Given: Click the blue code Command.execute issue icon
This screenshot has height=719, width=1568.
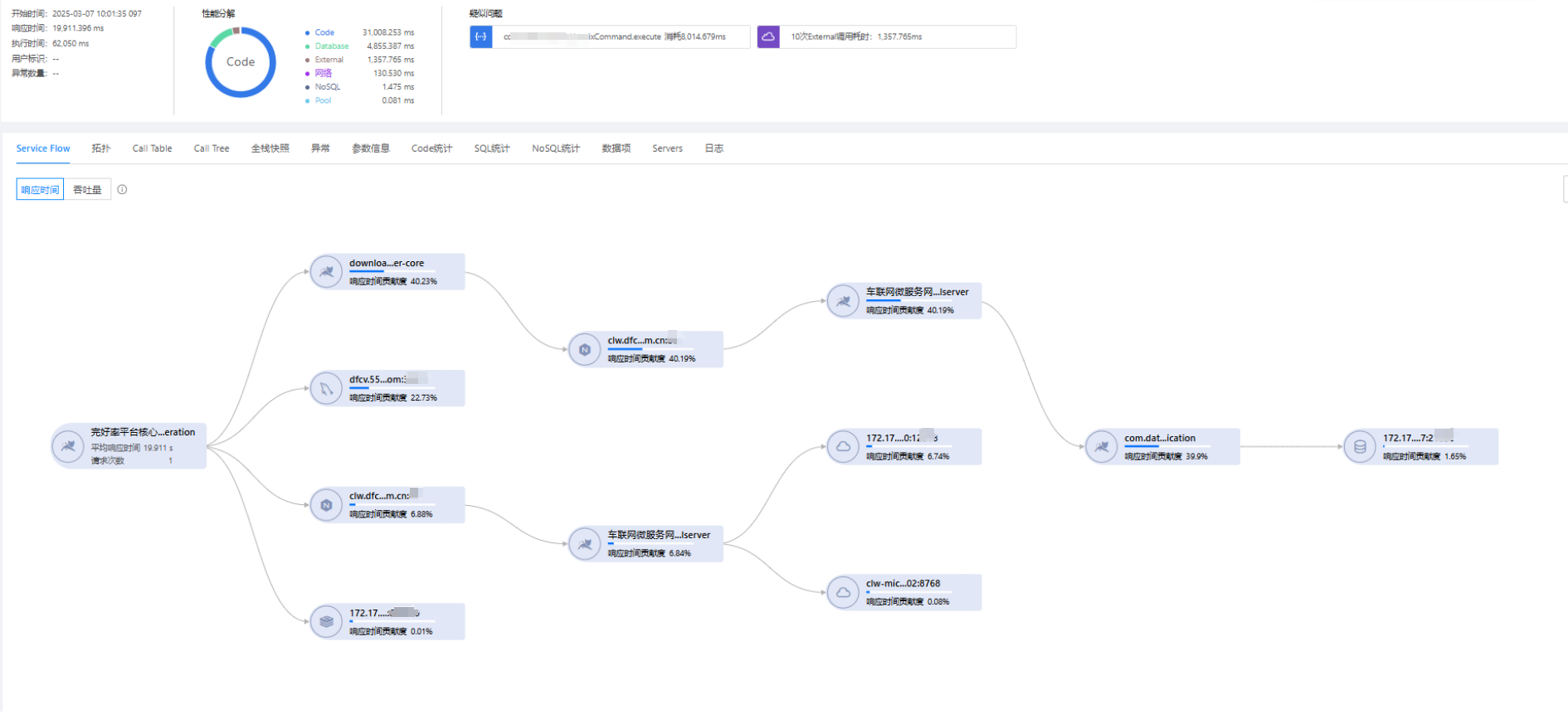Looking at the screenshot, I should point(481,37).
